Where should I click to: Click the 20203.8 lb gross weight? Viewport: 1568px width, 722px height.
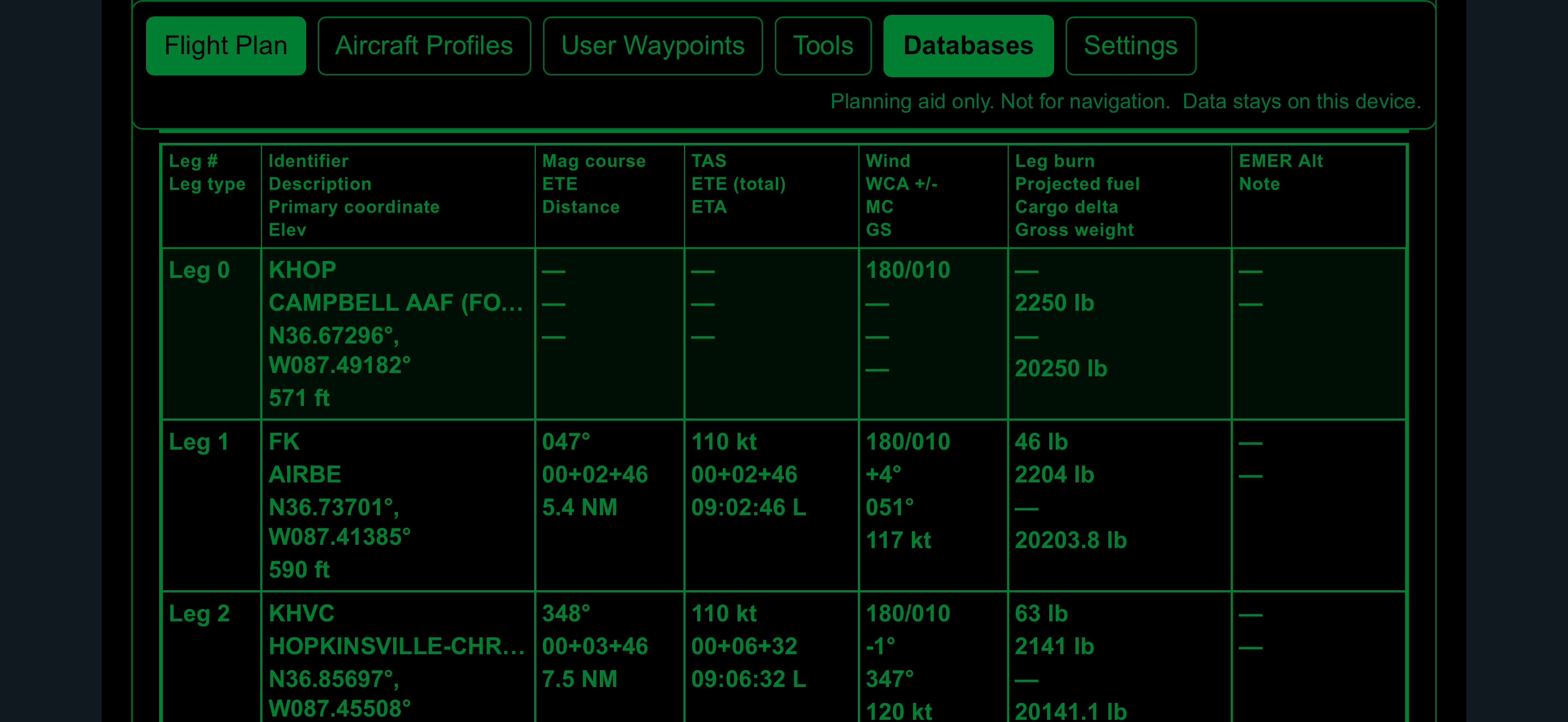tap(1070, 540)
